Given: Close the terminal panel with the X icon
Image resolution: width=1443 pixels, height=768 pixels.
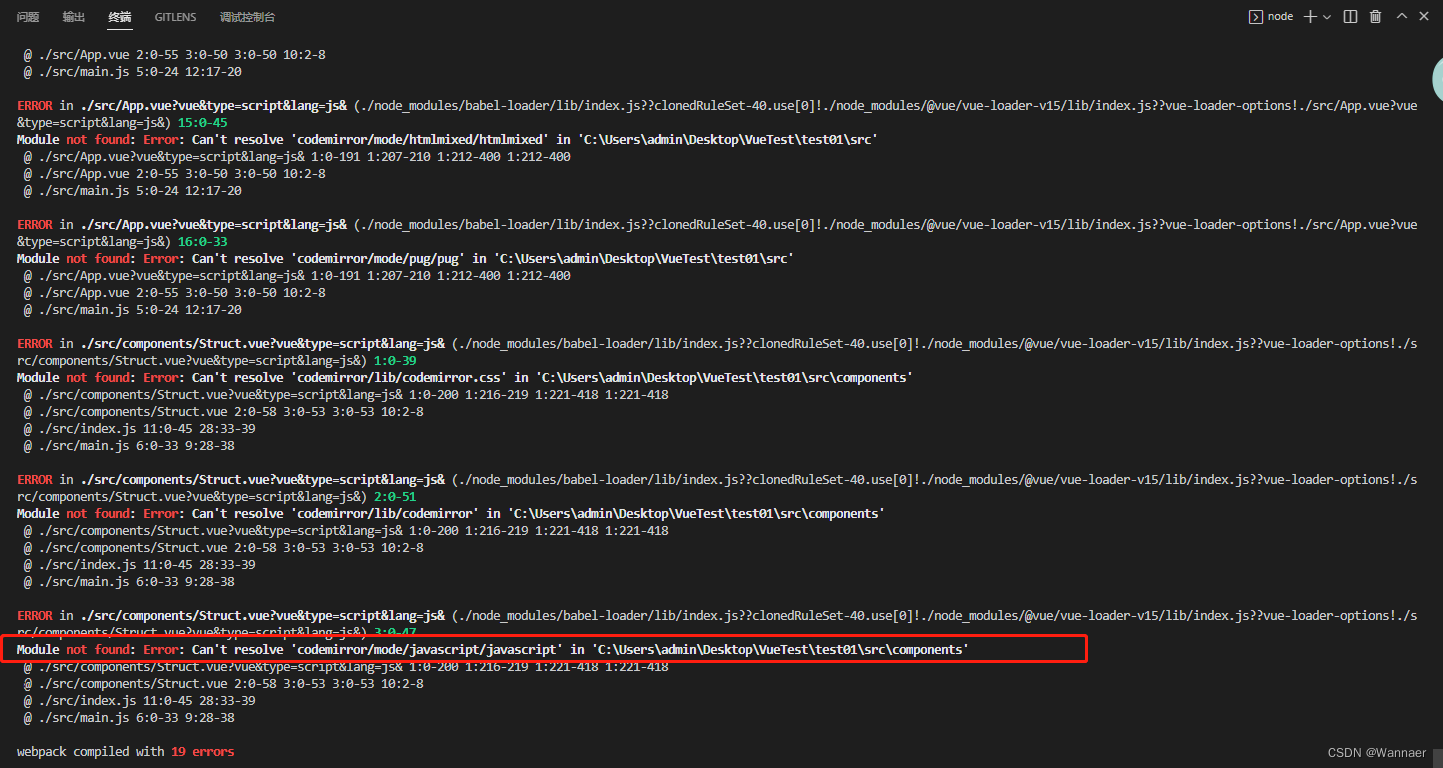Looking at the screenshot, I should 1424,16.
